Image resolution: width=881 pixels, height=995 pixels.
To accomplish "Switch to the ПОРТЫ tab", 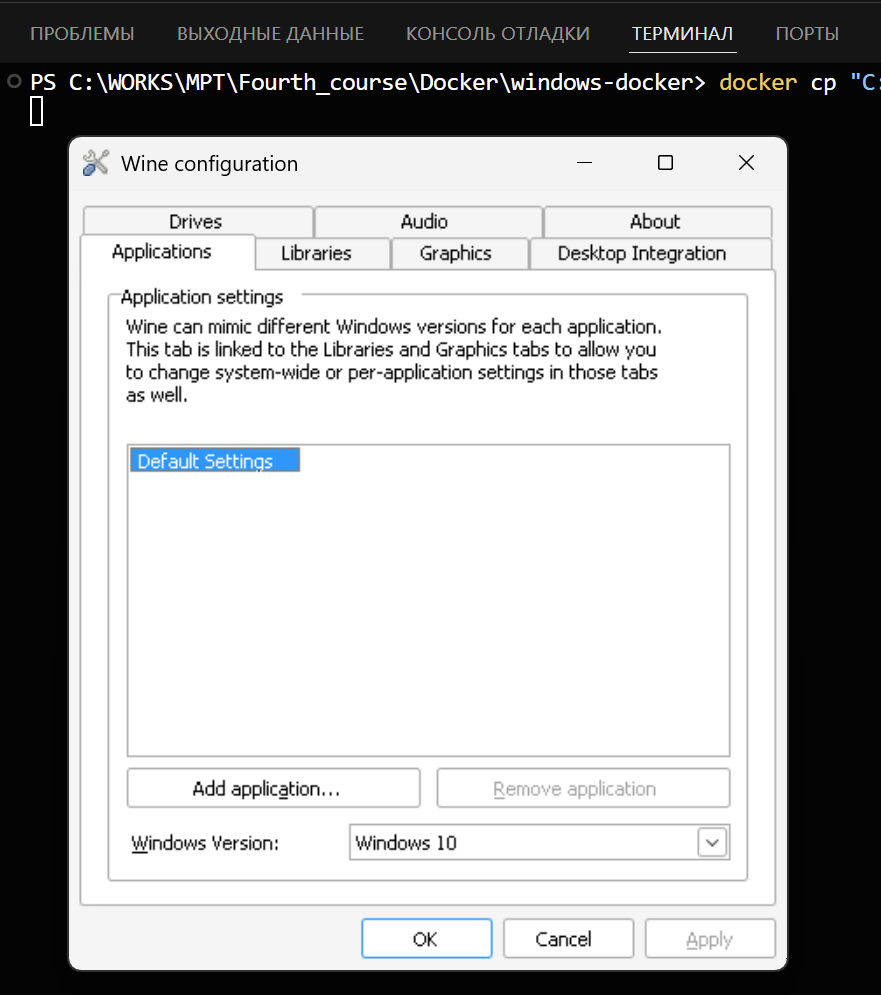I will click(807, 34).
